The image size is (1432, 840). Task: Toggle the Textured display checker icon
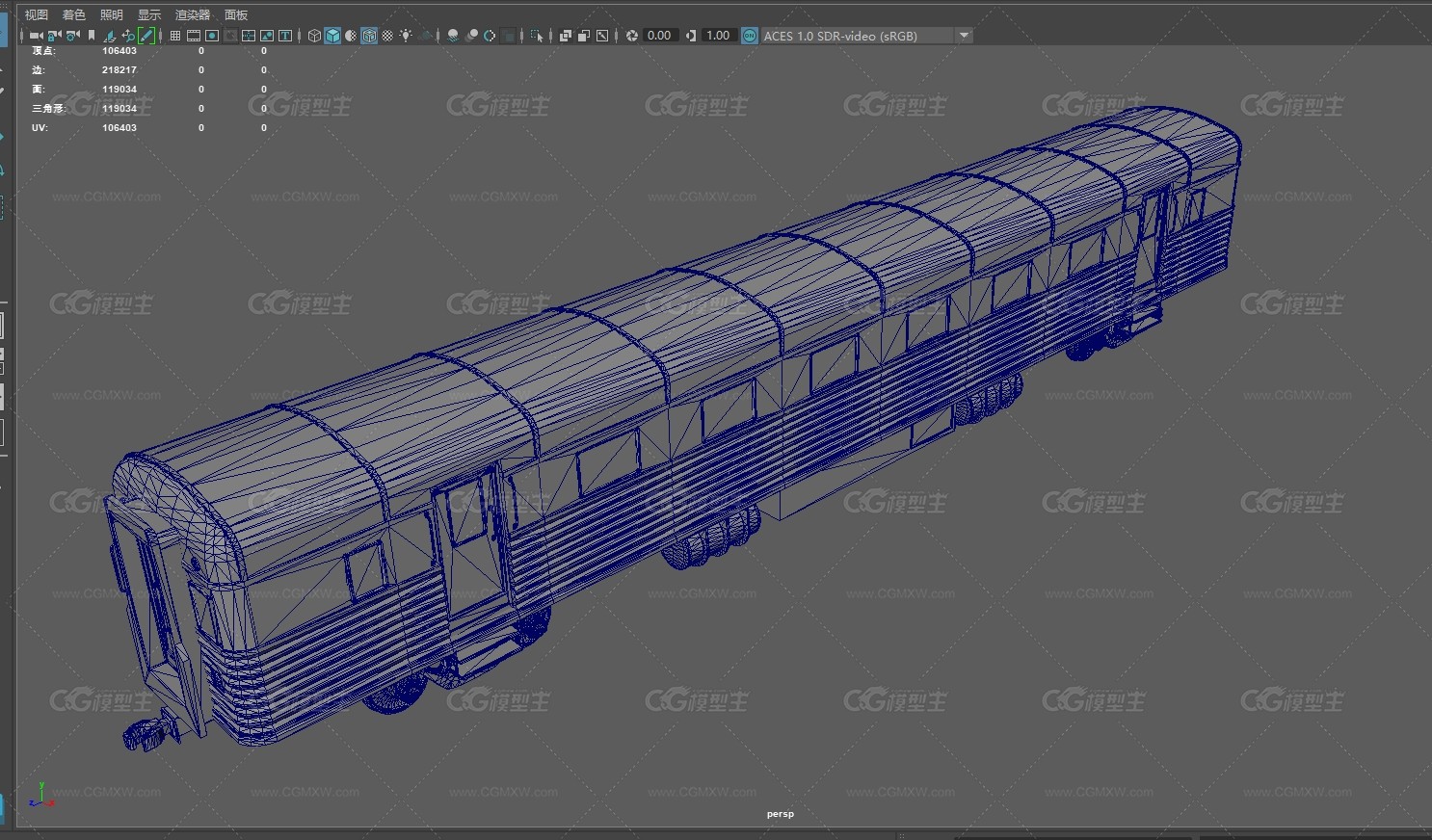click(x=387, y=36)
